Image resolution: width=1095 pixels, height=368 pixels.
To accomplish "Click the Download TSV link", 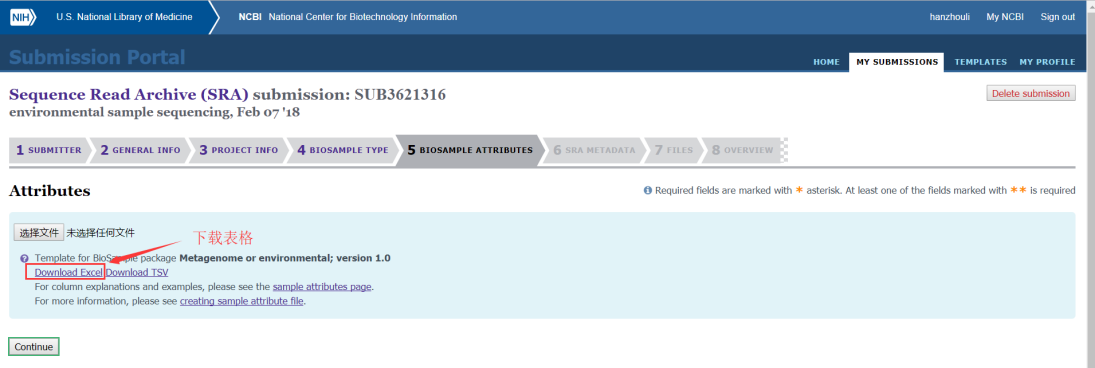I will (137, 272).
